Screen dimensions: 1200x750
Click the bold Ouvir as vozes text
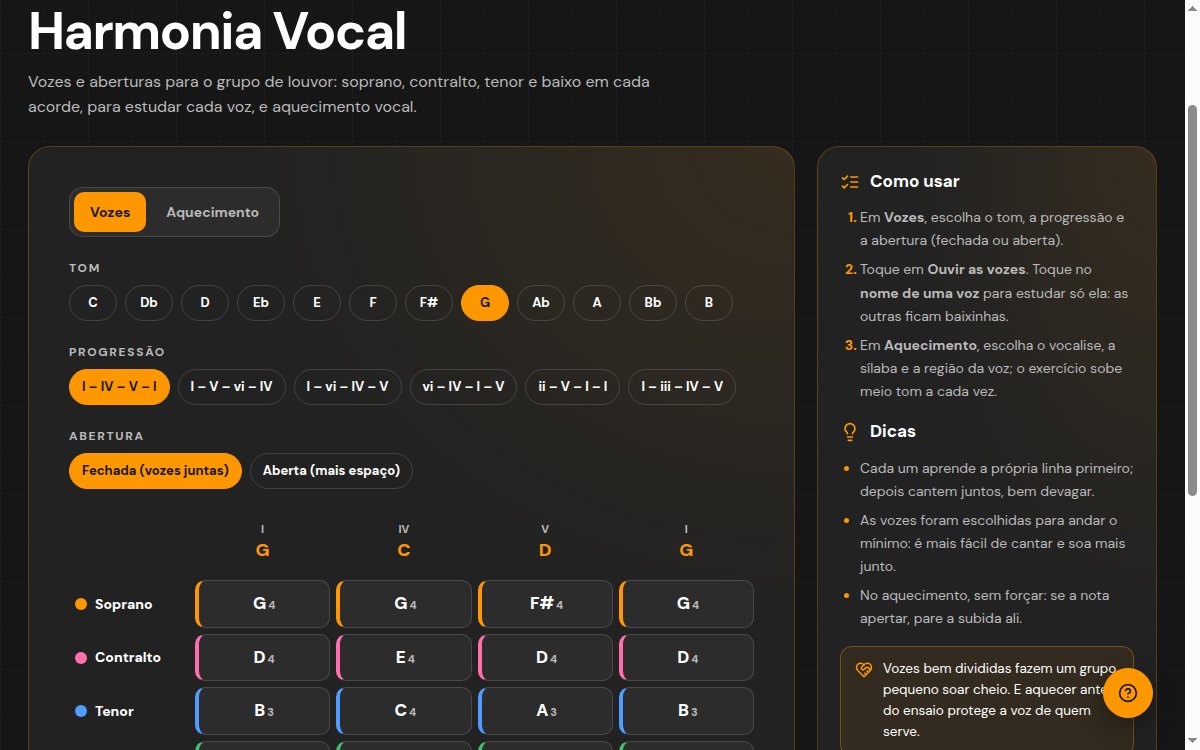[979, 270]
